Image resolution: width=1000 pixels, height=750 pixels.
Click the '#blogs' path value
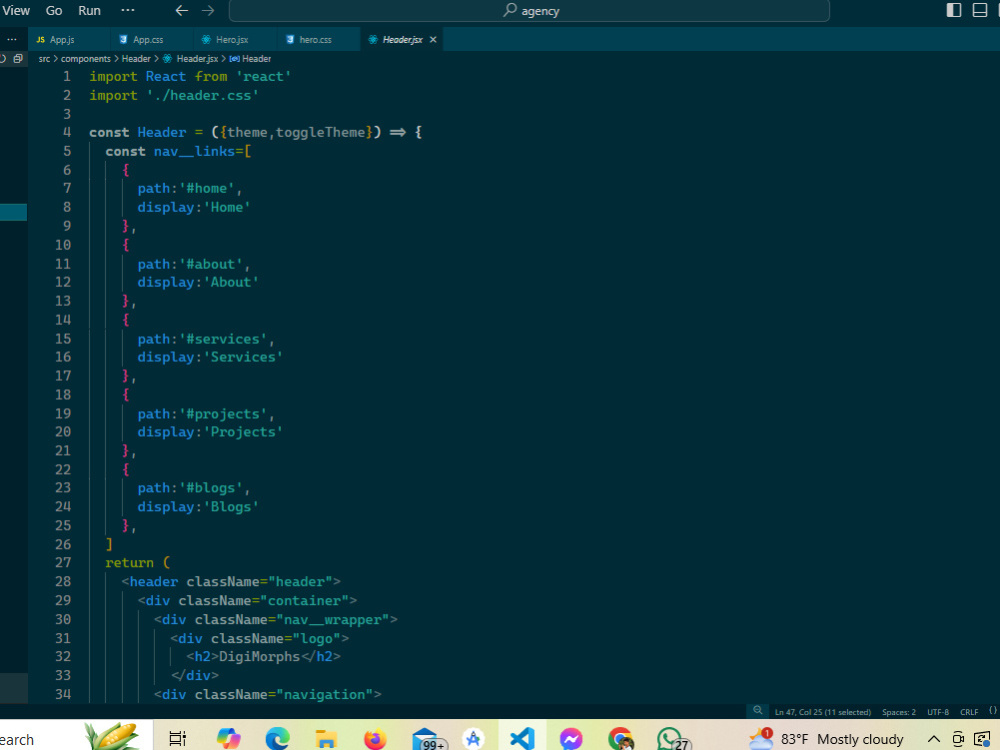[x=210, y=488]
